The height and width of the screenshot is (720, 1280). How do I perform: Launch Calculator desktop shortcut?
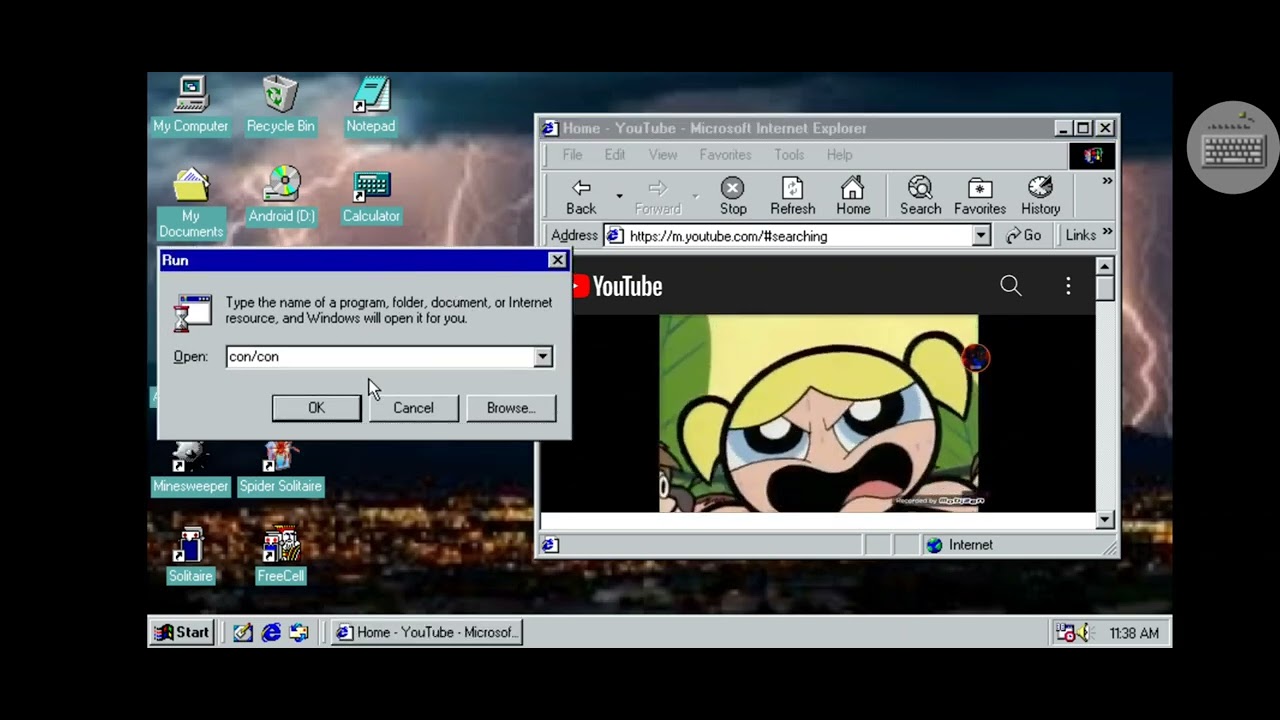371,195
